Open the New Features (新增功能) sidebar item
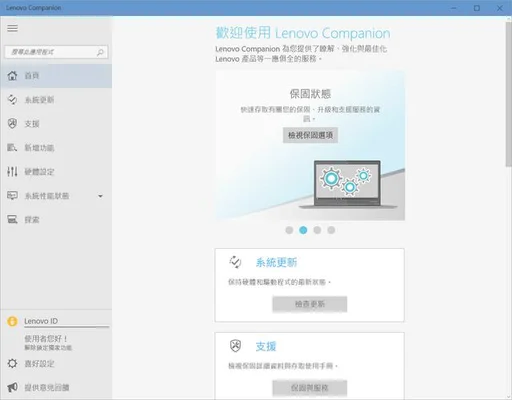 (56, 148)
